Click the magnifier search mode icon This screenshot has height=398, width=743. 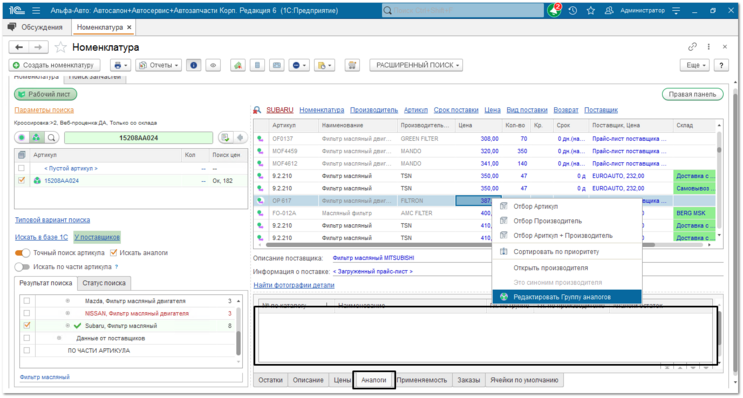pyautogui.click(x=51, y=138)
